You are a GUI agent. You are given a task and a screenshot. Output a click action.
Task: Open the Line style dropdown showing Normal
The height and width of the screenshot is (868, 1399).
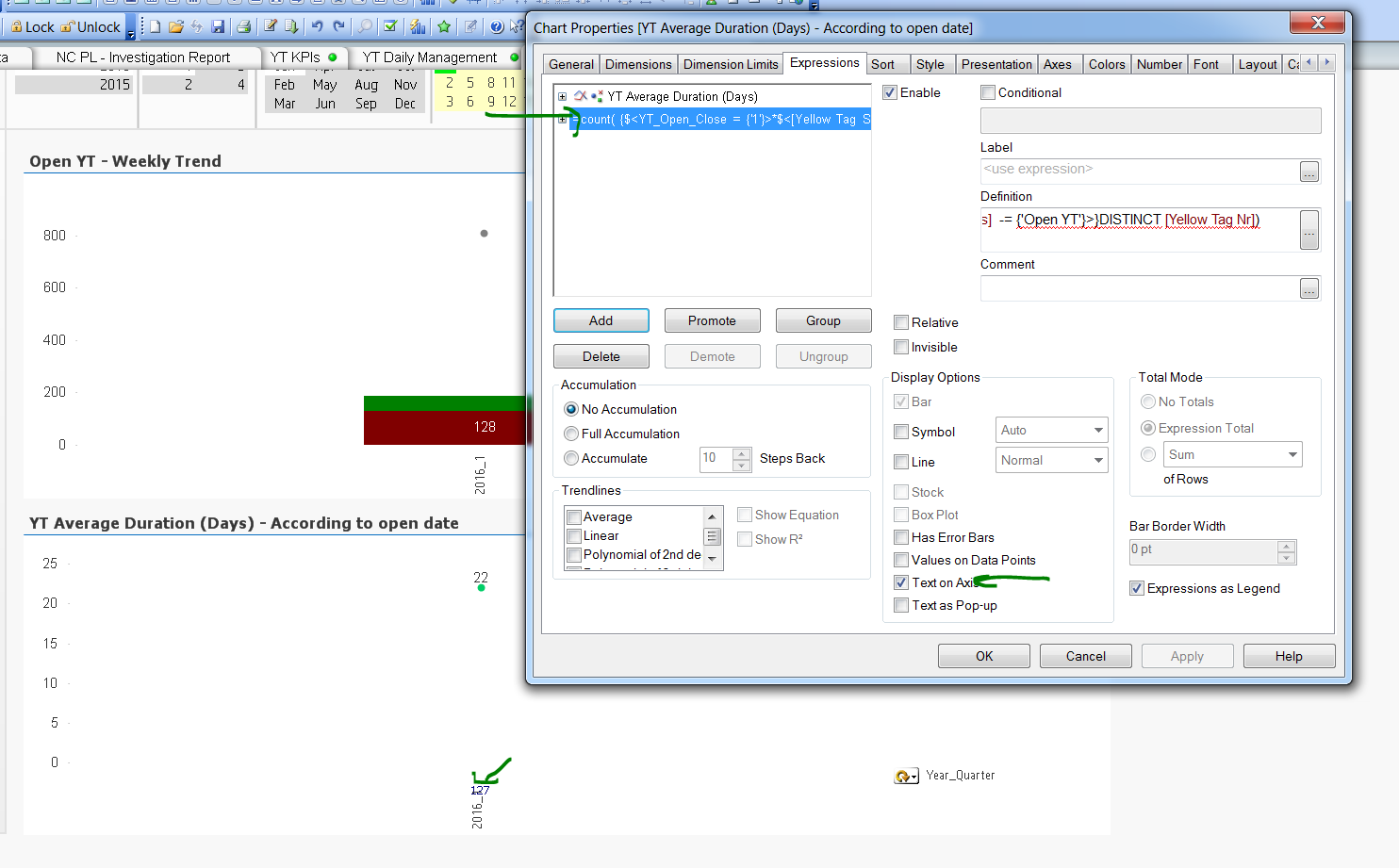coord(1052,460)
